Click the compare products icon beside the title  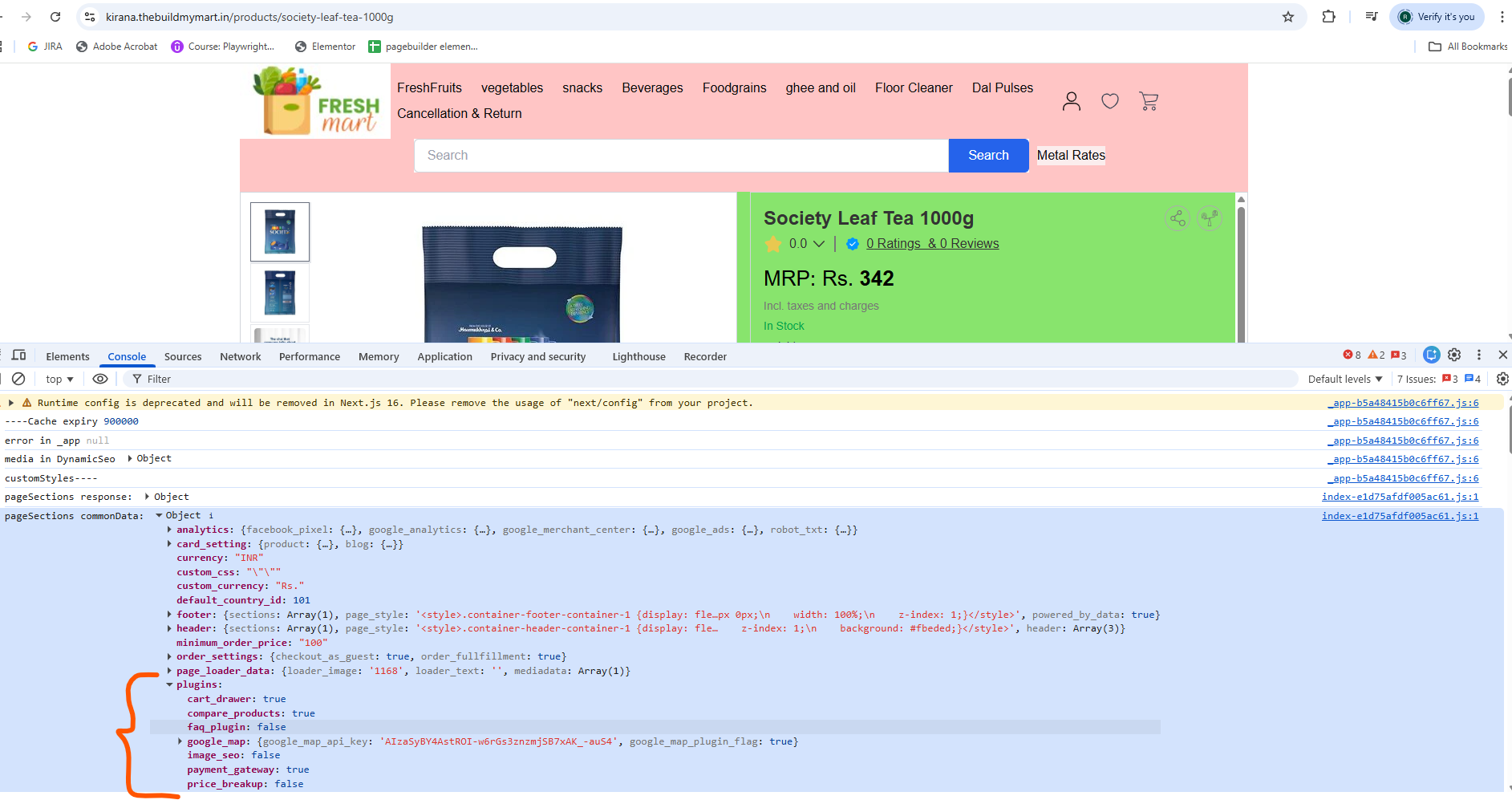click(x=1210, y=218)
